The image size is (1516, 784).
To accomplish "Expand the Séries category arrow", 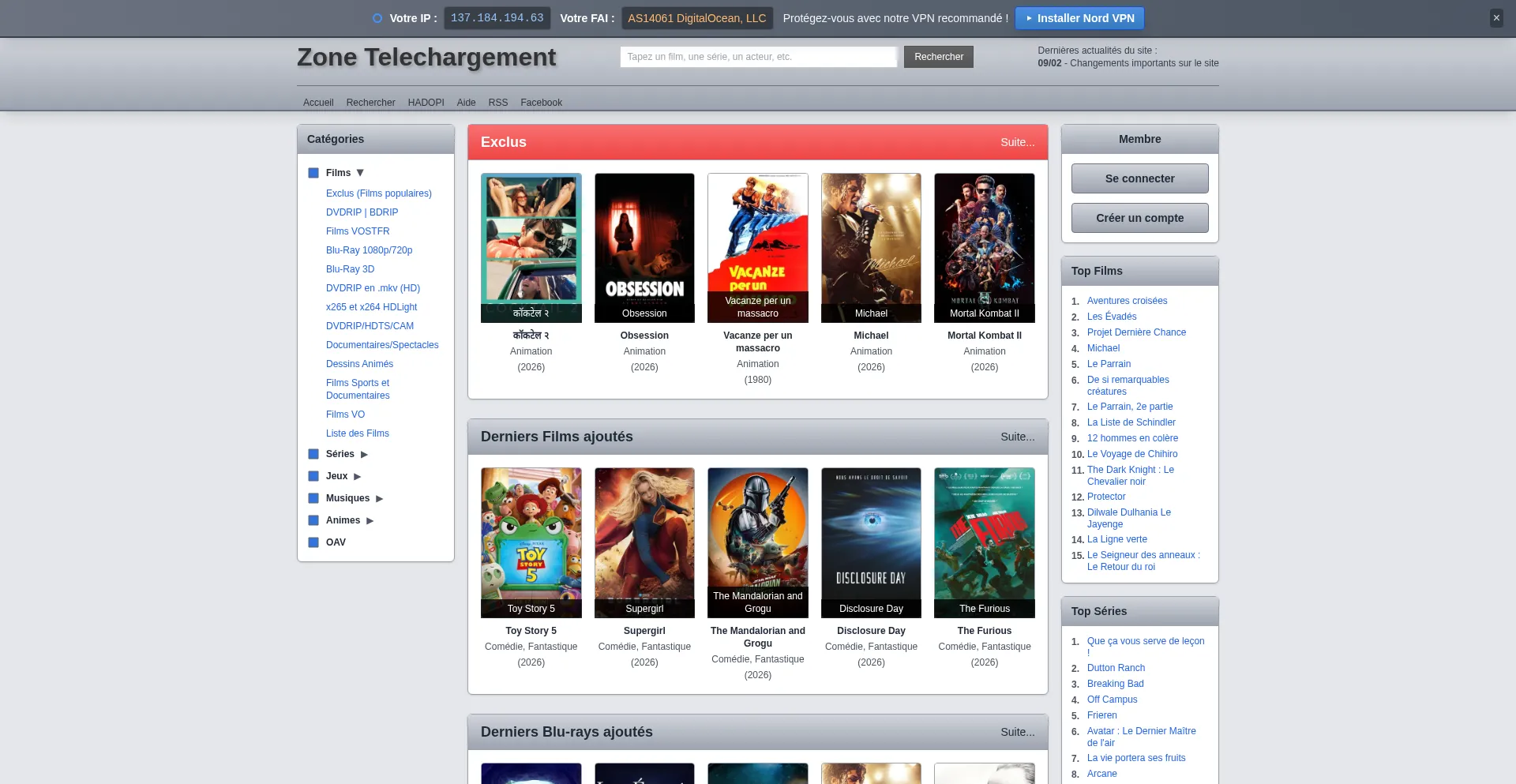I will point(364,455).
